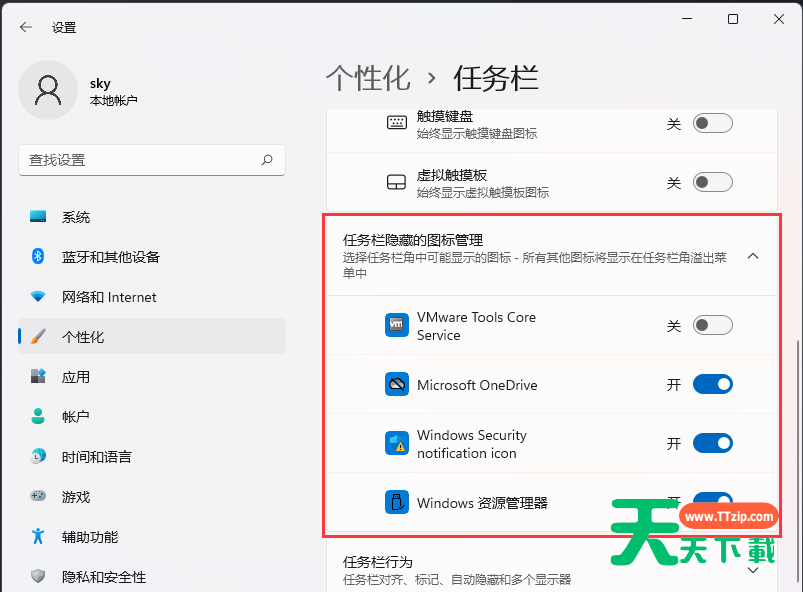Click 始终显示虚拟触摸板图标 description text
This screenshot has width=803, height=592.
click(x=482, y=193)
